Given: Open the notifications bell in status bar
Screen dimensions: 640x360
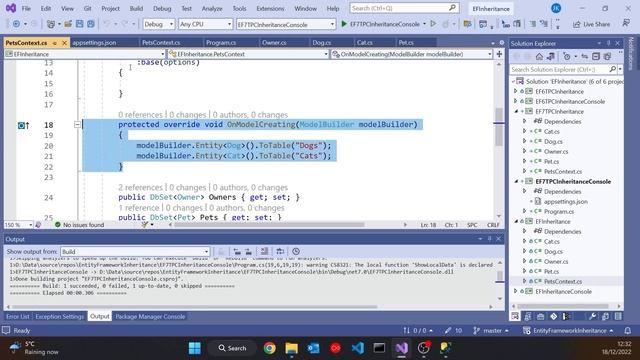Looking at the screenshot, I should [628, 330].
